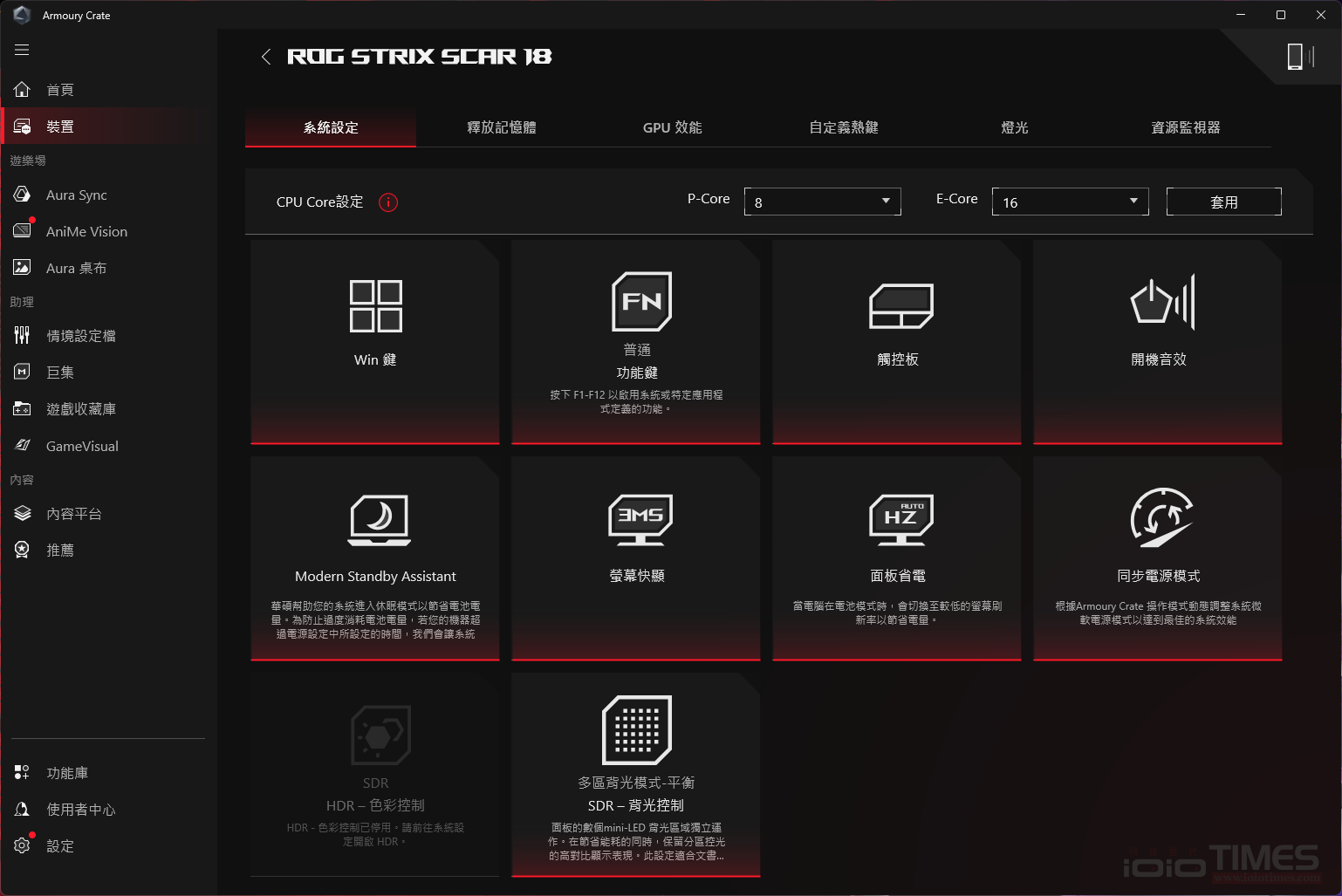Toggle the 功能鍵 FN key tile
Screen dimensions: 1342x896
pyautogui.click(x=636, y=343)
